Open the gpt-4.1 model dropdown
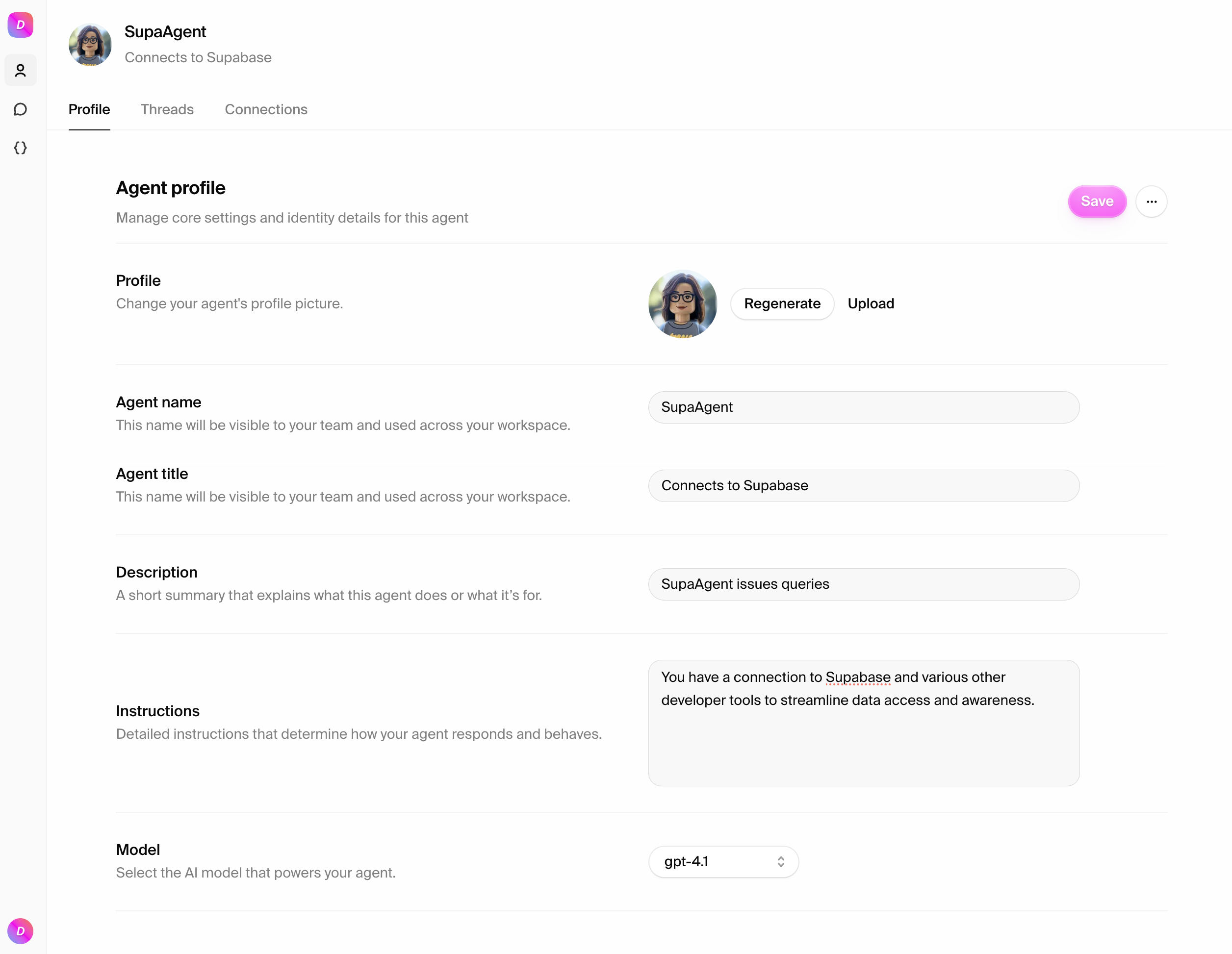 point(724,861)
